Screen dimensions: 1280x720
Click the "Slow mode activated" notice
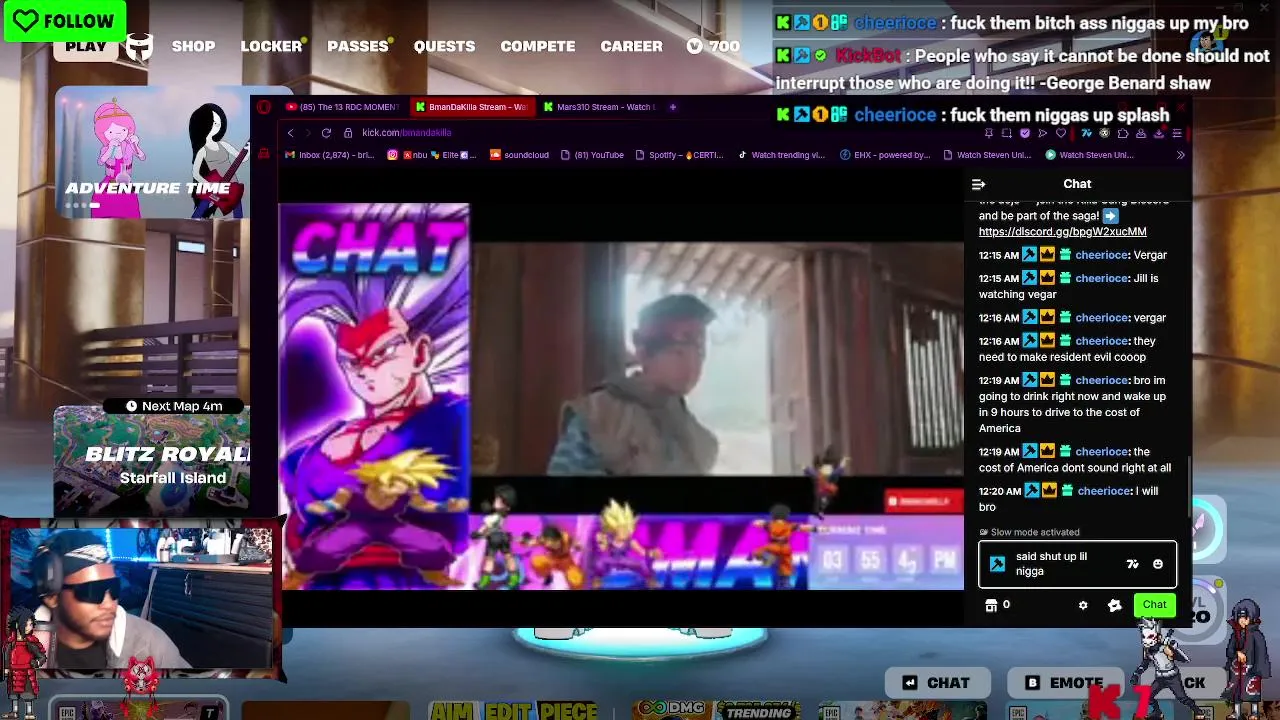click(x=1029, y=532)
